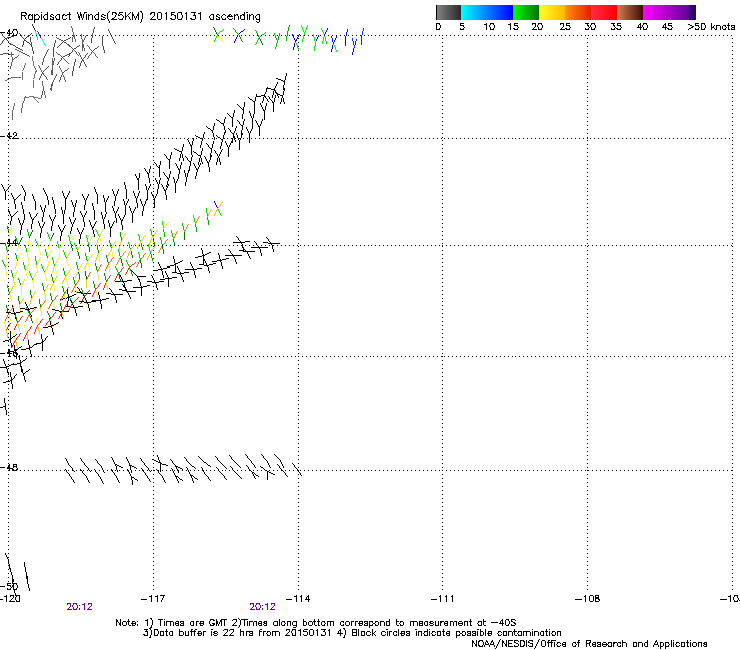The image size is (740, 650).
Task: Click the red 30–35 knots legend swatch
Action: tap(604, 12)
